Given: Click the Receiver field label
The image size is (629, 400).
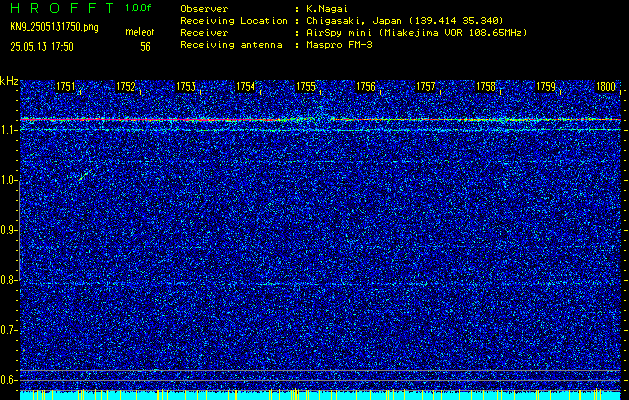Looking at the screenshot, I should tap(204, 33).
